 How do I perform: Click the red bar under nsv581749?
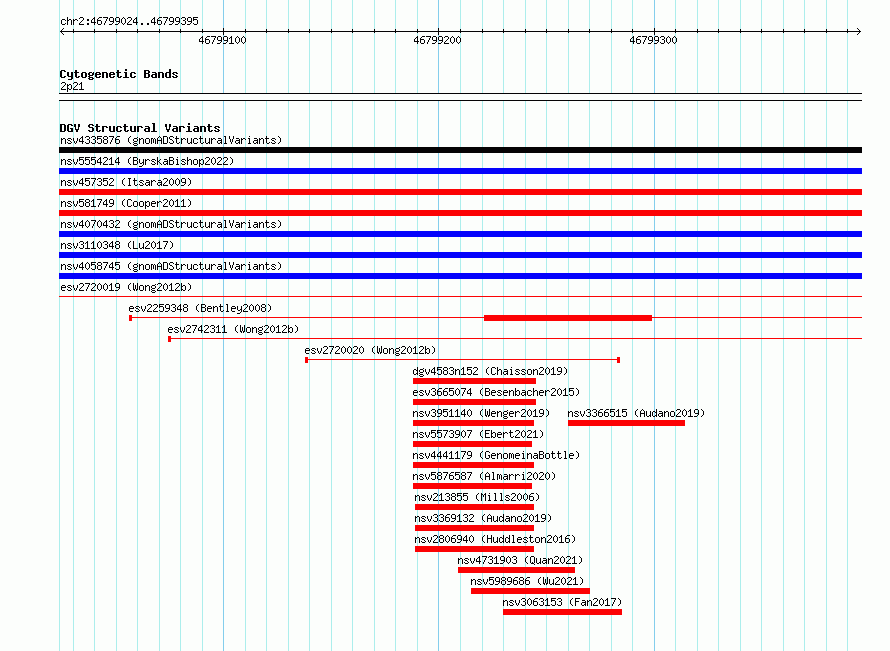tap(460, 213)
